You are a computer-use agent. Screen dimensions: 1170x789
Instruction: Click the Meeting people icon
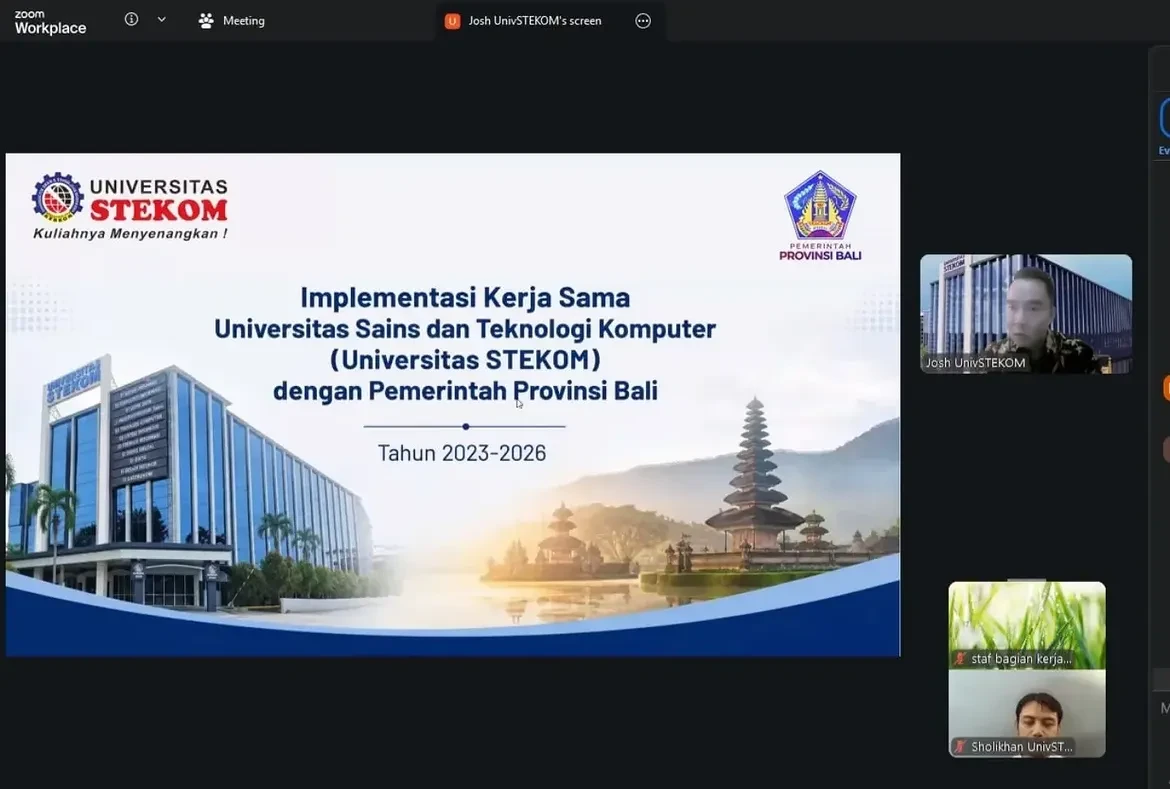pos(206,21)
